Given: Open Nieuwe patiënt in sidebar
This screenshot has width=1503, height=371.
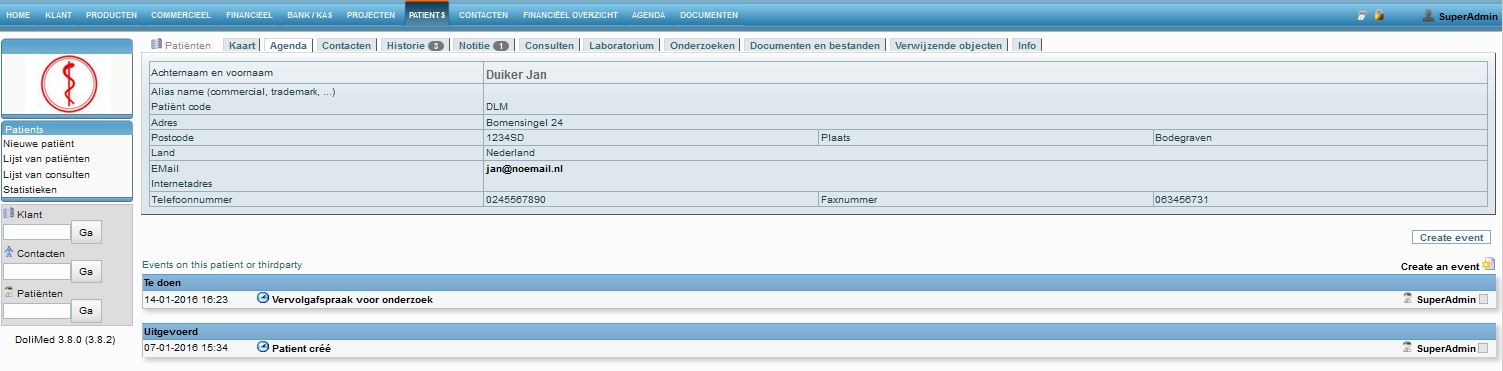Looking at the screenshot, I should pyautogui.click(x=39, y=144).
